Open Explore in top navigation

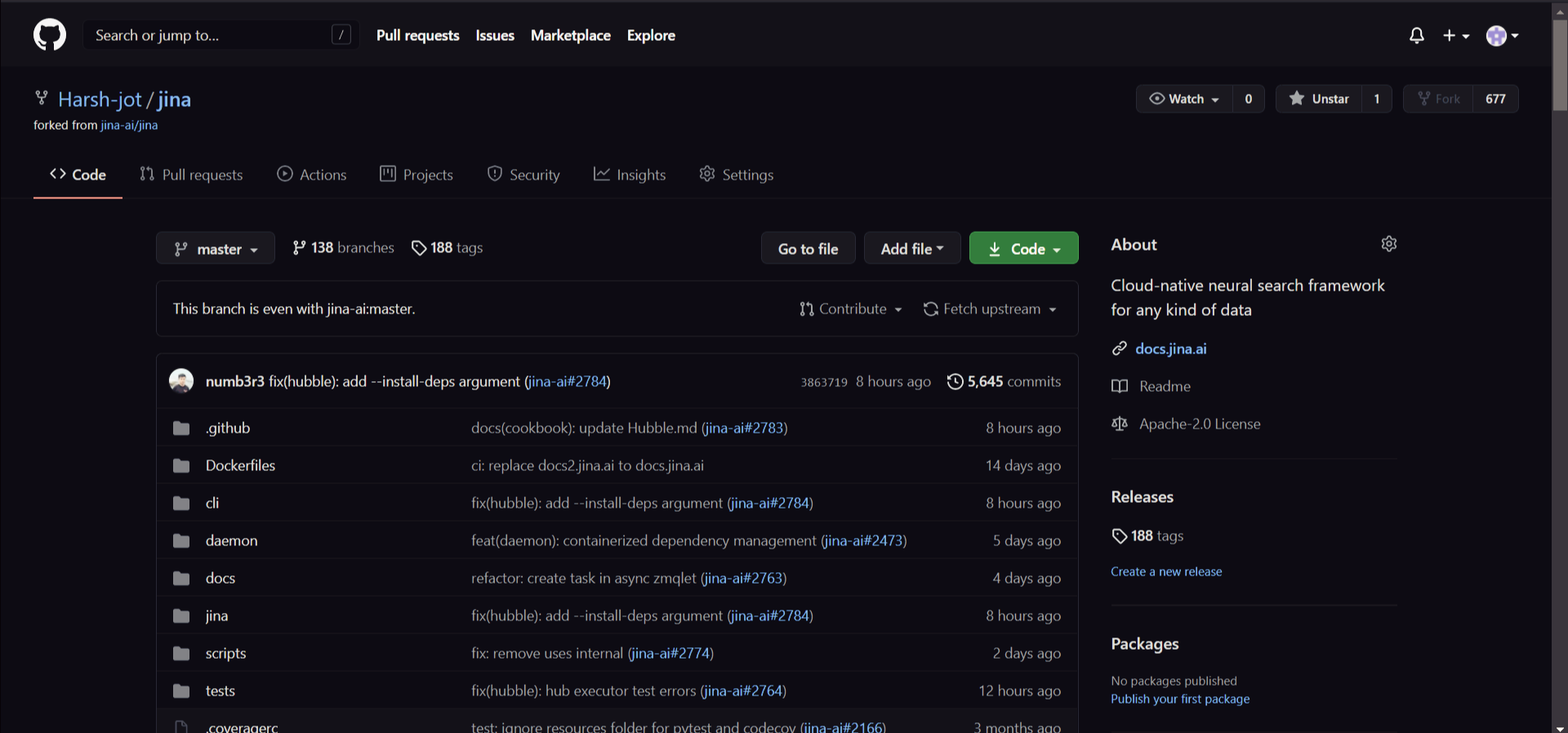(651, 35)
